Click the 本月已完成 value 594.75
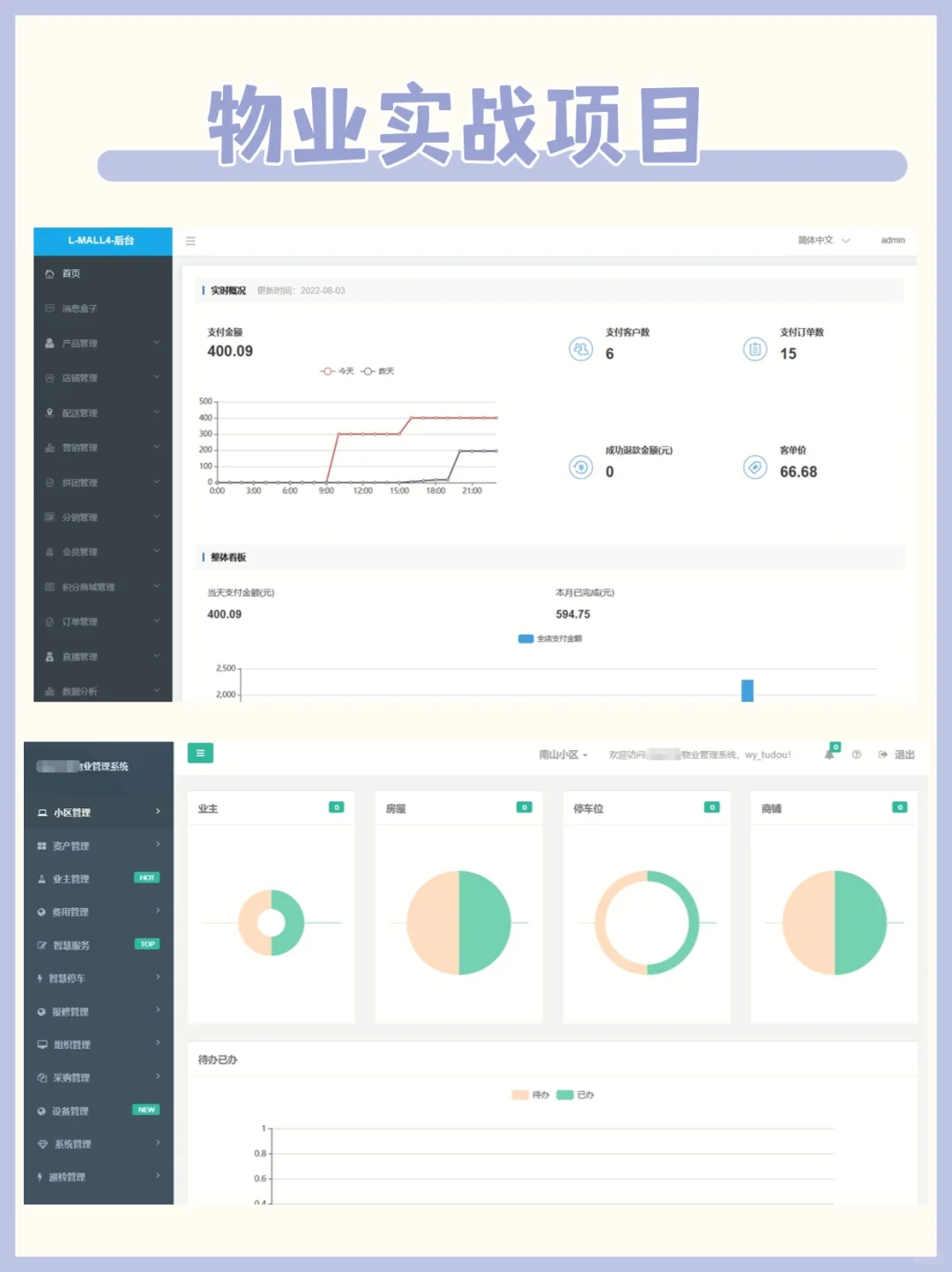 click(573, 614)
